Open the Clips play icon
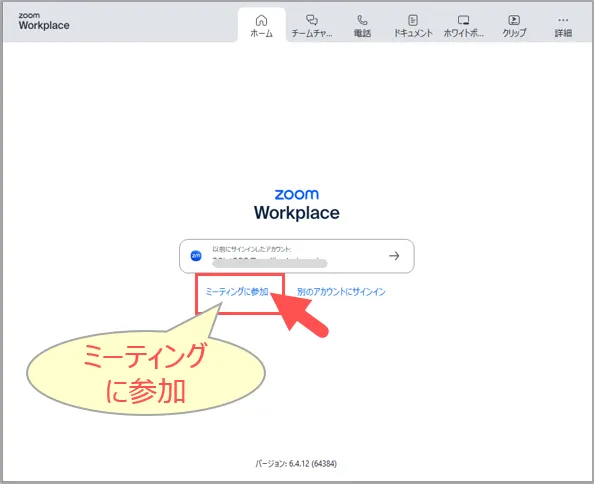594x484 pixels. pyautogui.click(x=514, y=20)
